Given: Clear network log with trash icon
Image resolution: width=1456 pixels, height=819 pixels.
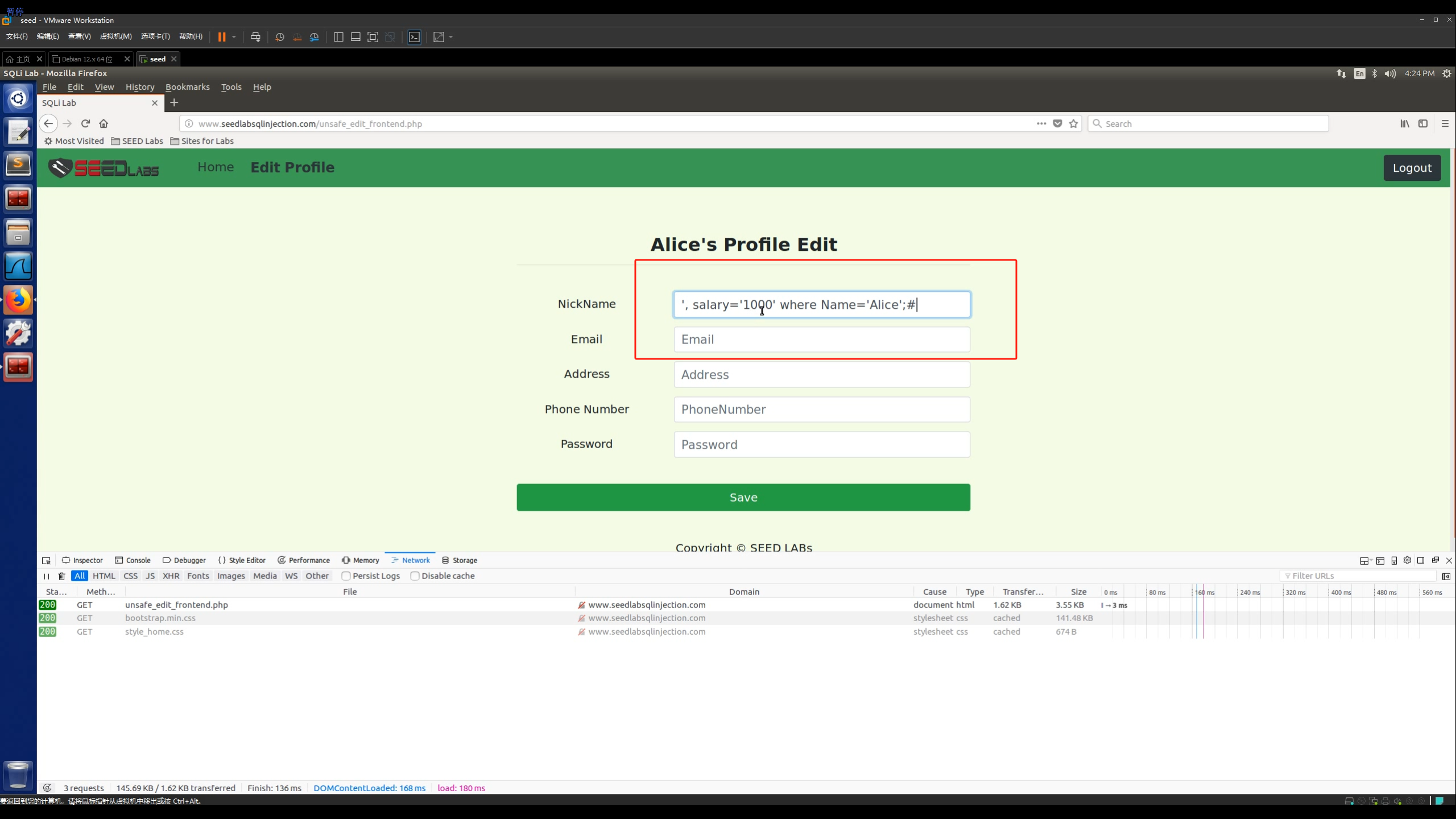Looking at the screenshot, I should [61, 576].
